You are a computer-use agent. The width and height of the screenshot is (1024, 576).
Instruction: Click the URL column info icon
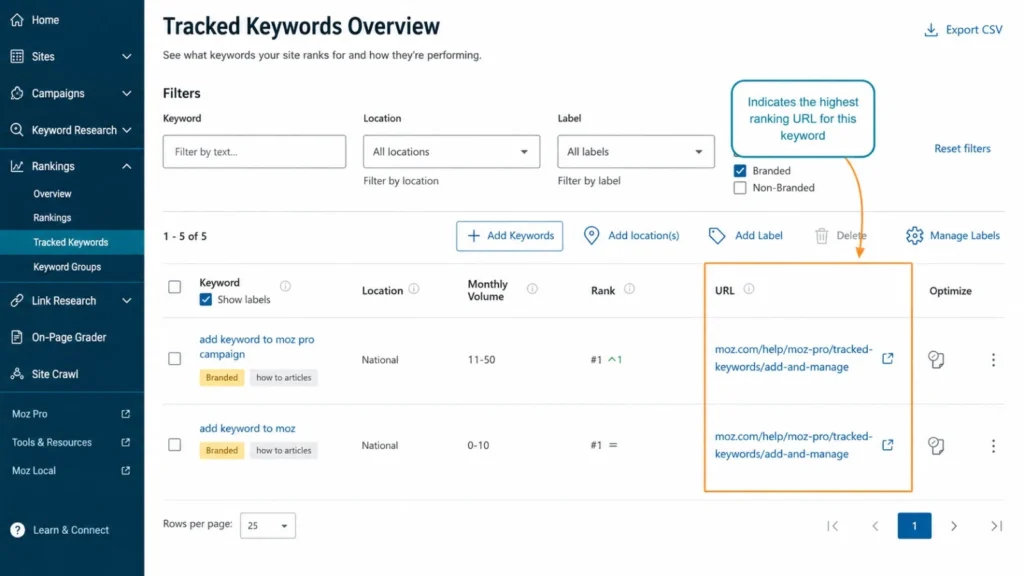(x=749, y=289)
